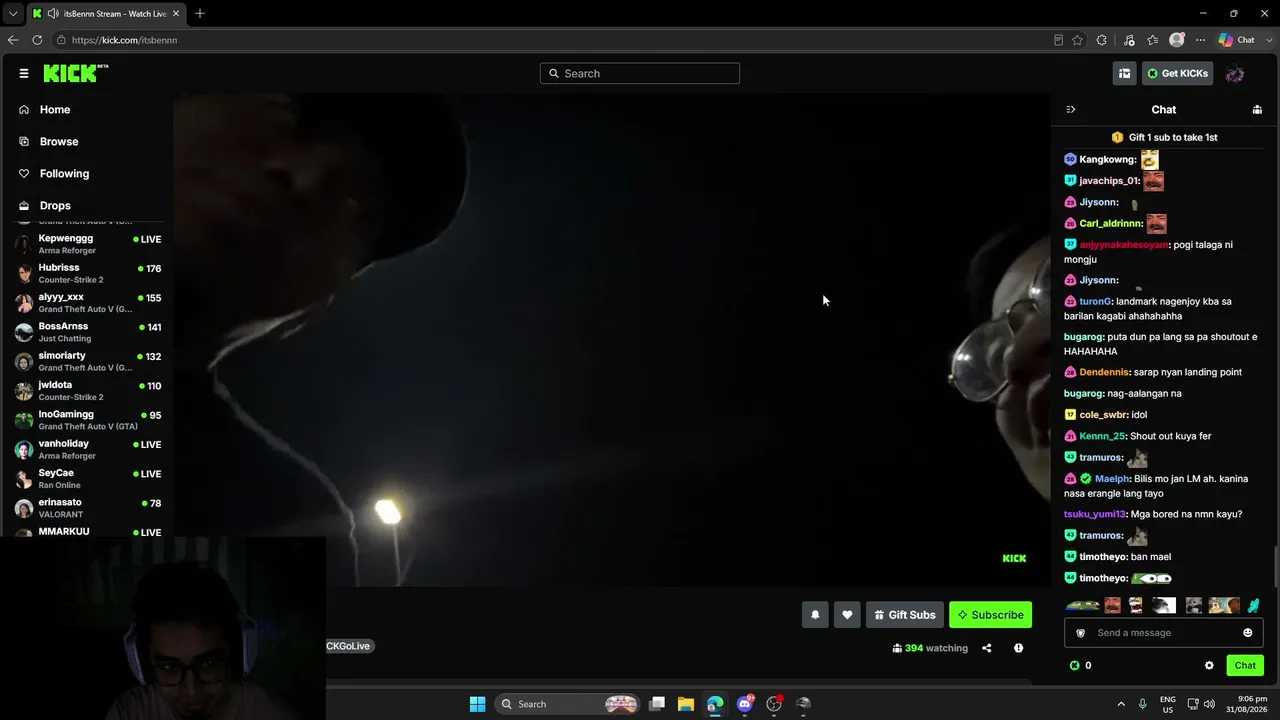Open Kepwenggg channel in sidebar
Image resolution: width=1280 pixels, height=720 pixels.
click(x=87, y=244)
